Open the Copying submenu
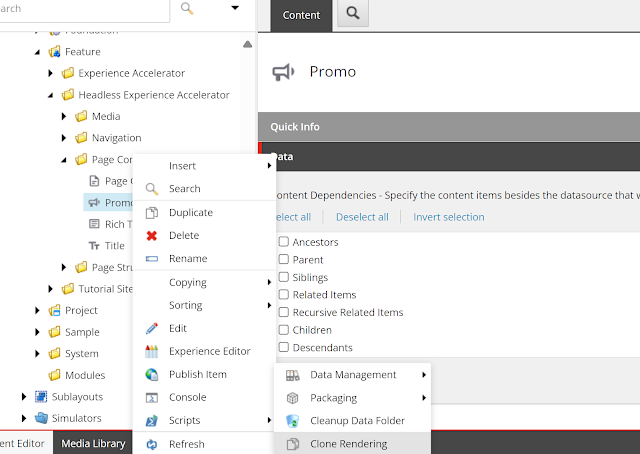 click(x=205, y=282)
